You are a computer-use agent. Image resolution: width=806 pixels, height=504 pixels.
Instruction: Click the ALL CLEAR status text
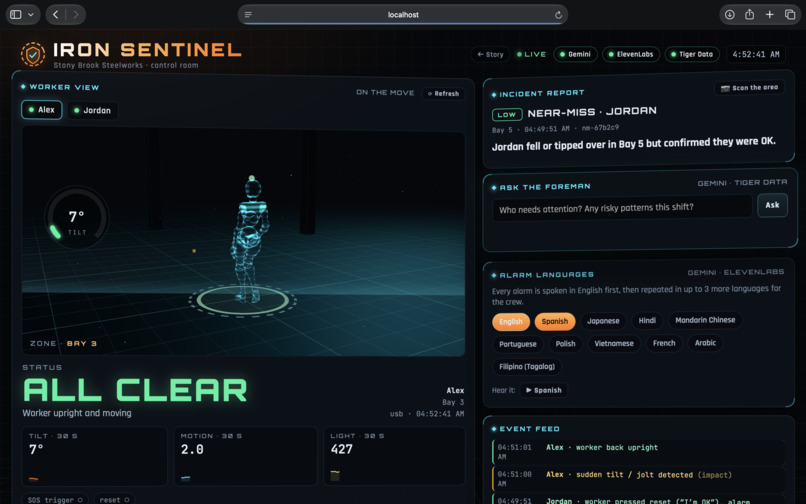click(x=135, y=390)
